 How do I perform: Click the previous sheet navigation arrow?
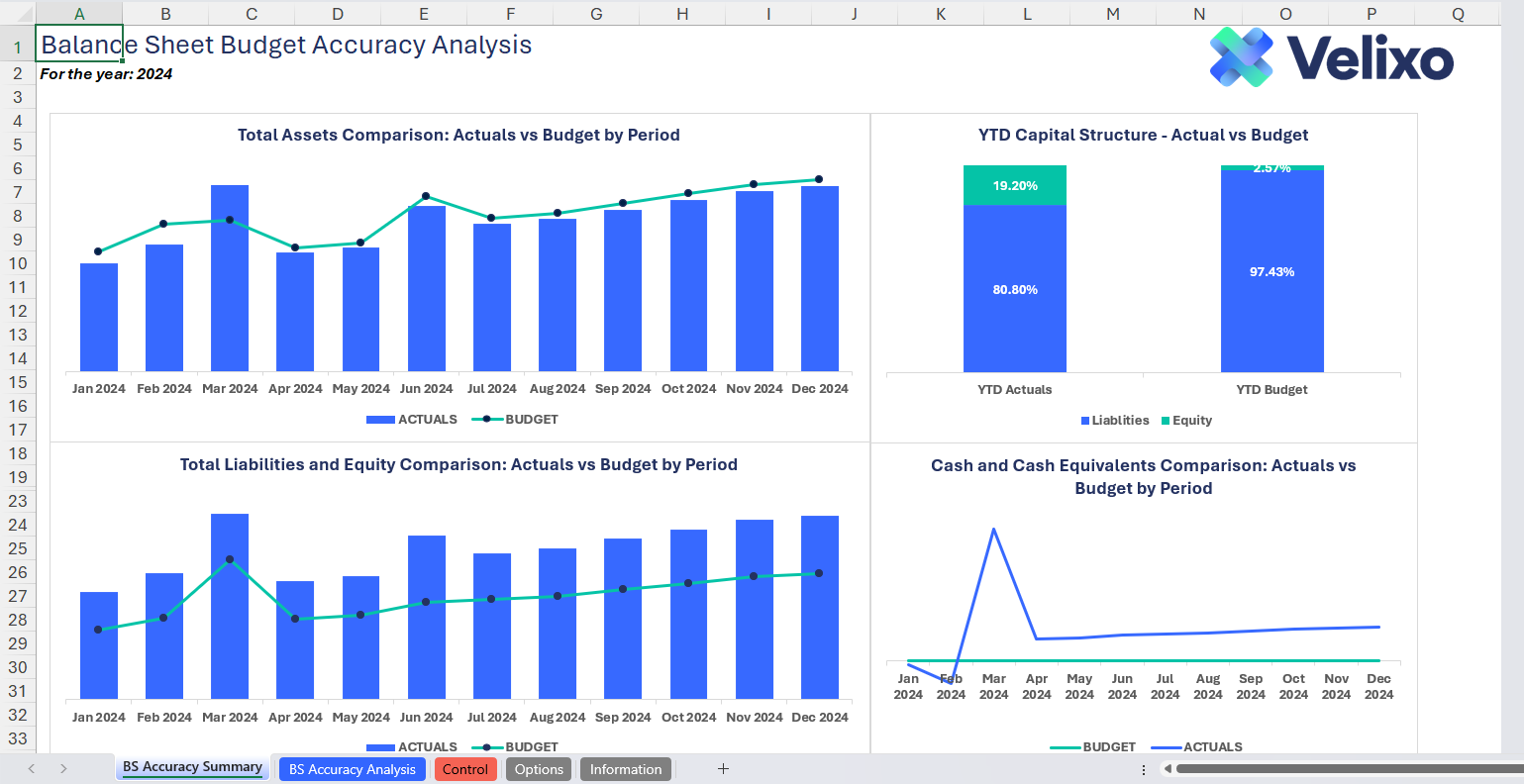coord(32,769)
